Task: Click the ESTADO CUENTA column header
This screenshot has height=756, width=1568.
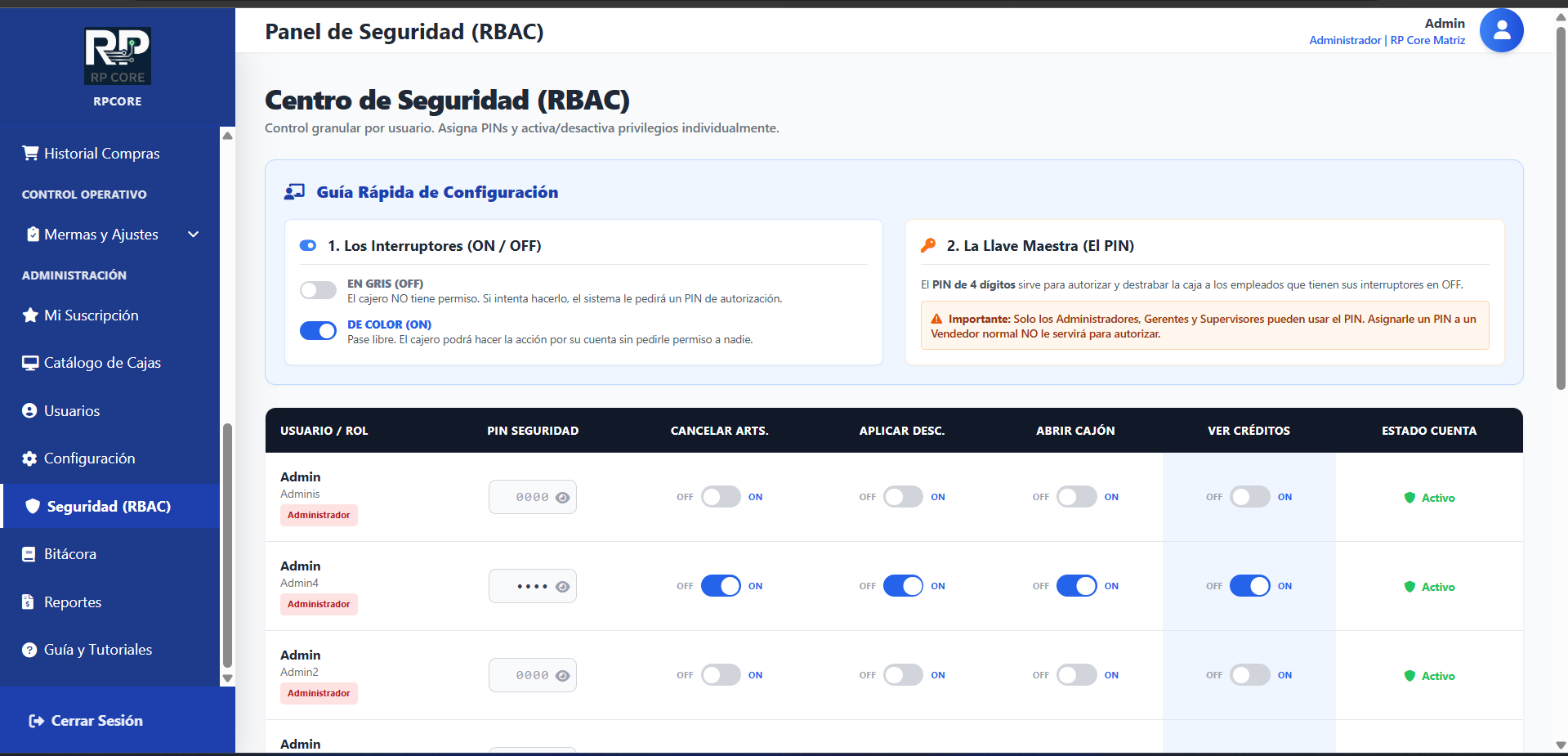Action: (x=1429, y=431)
